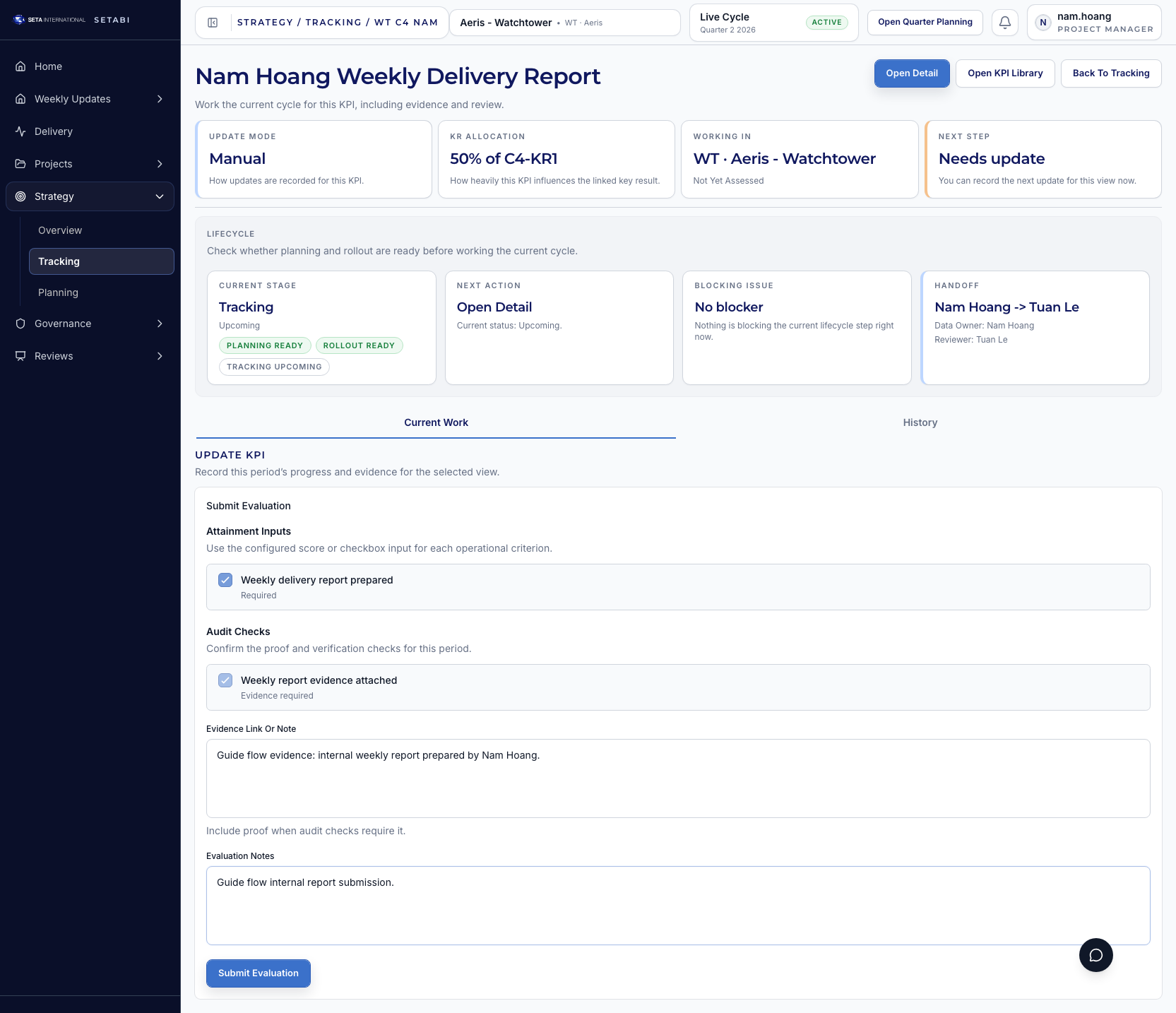Toggle Weekly report evidence attached

point(225,680)
